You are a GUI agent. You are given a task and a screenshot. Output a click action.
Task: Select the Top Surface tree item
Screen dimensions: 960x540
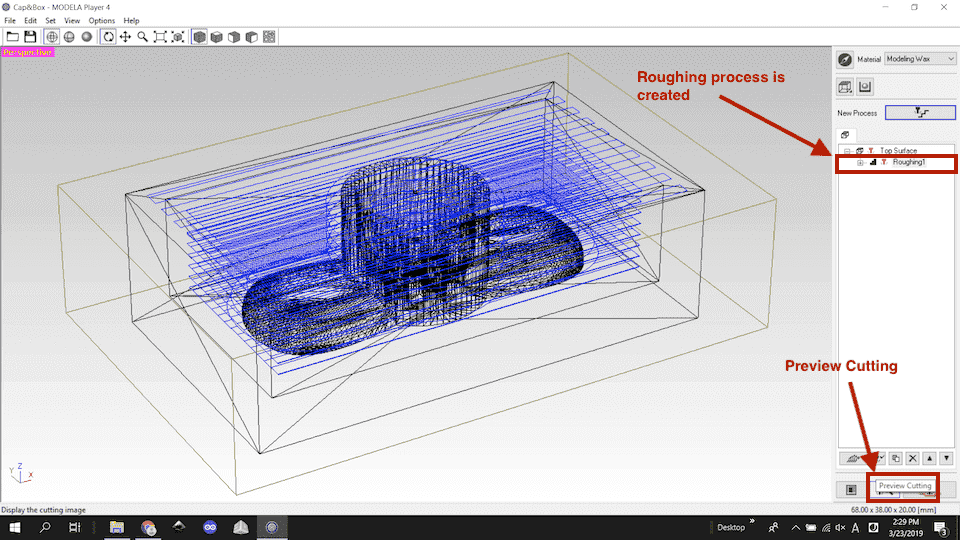pos(898,151)
